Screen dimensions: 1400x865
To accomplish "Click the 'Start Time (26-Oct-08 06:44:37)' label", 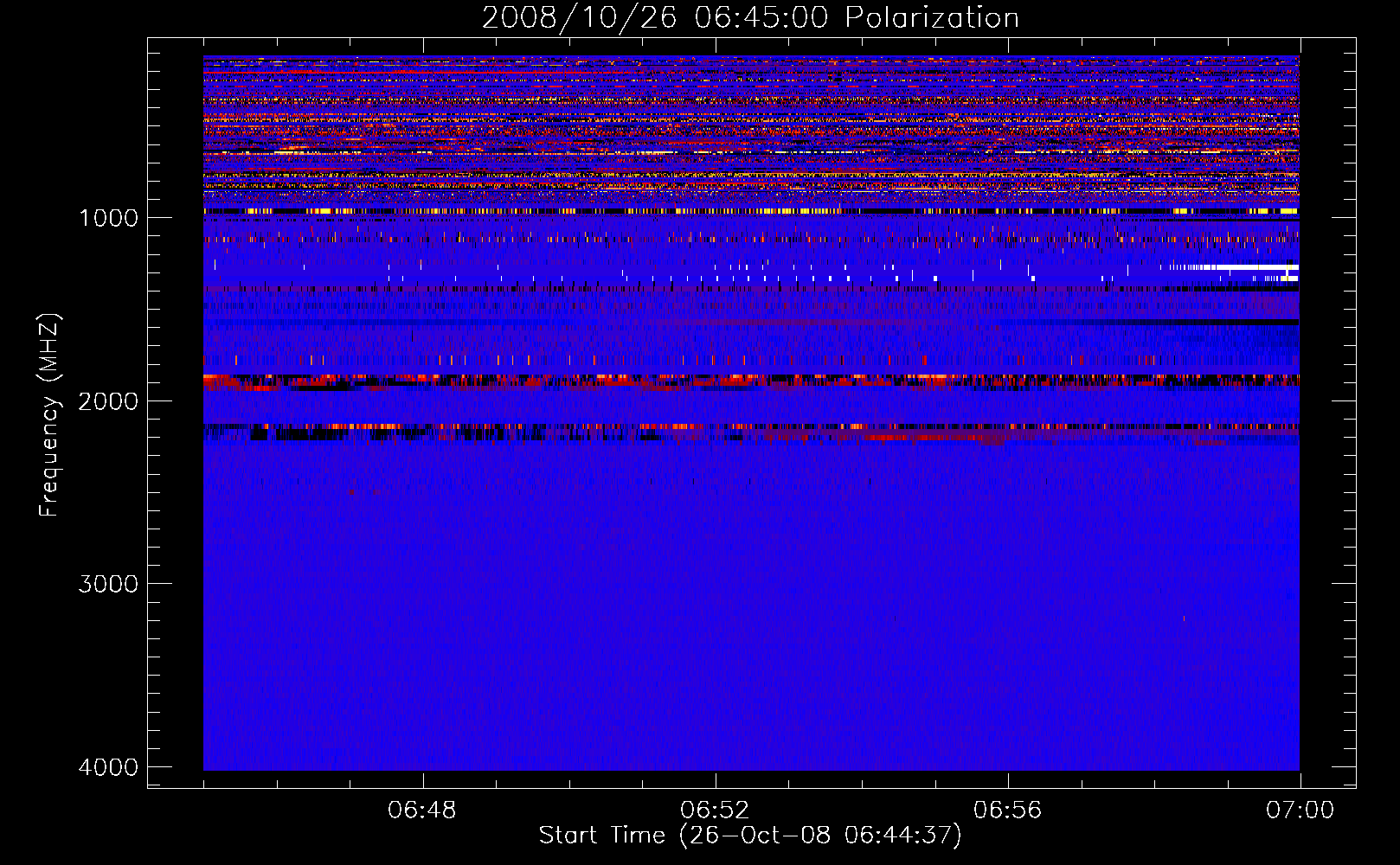I will point(750,836).
